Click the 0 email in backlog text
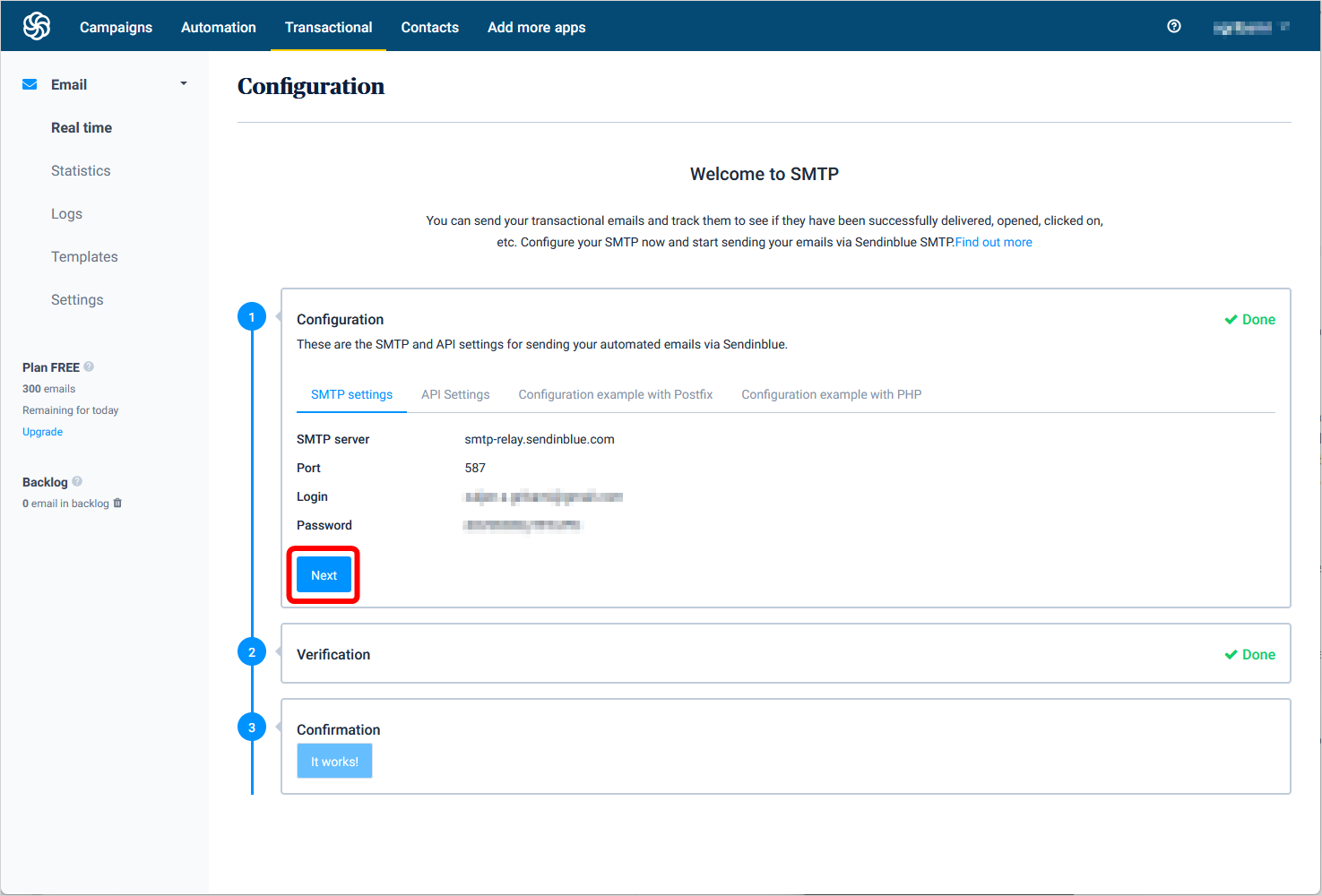This screenshot has width=1322, height=896. tap(65, 504)
